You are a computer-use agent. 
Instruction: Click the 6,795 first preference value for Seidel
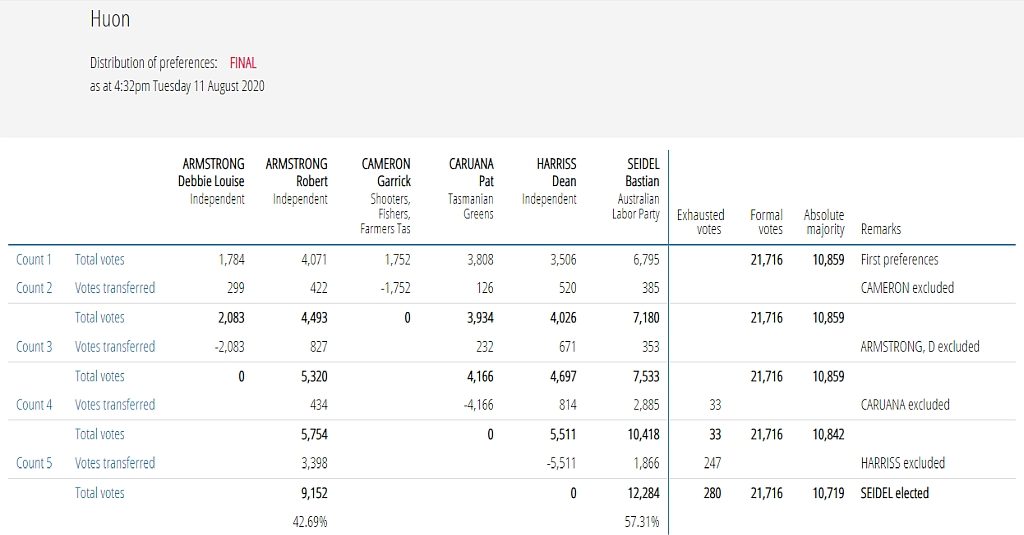(646, 259)
